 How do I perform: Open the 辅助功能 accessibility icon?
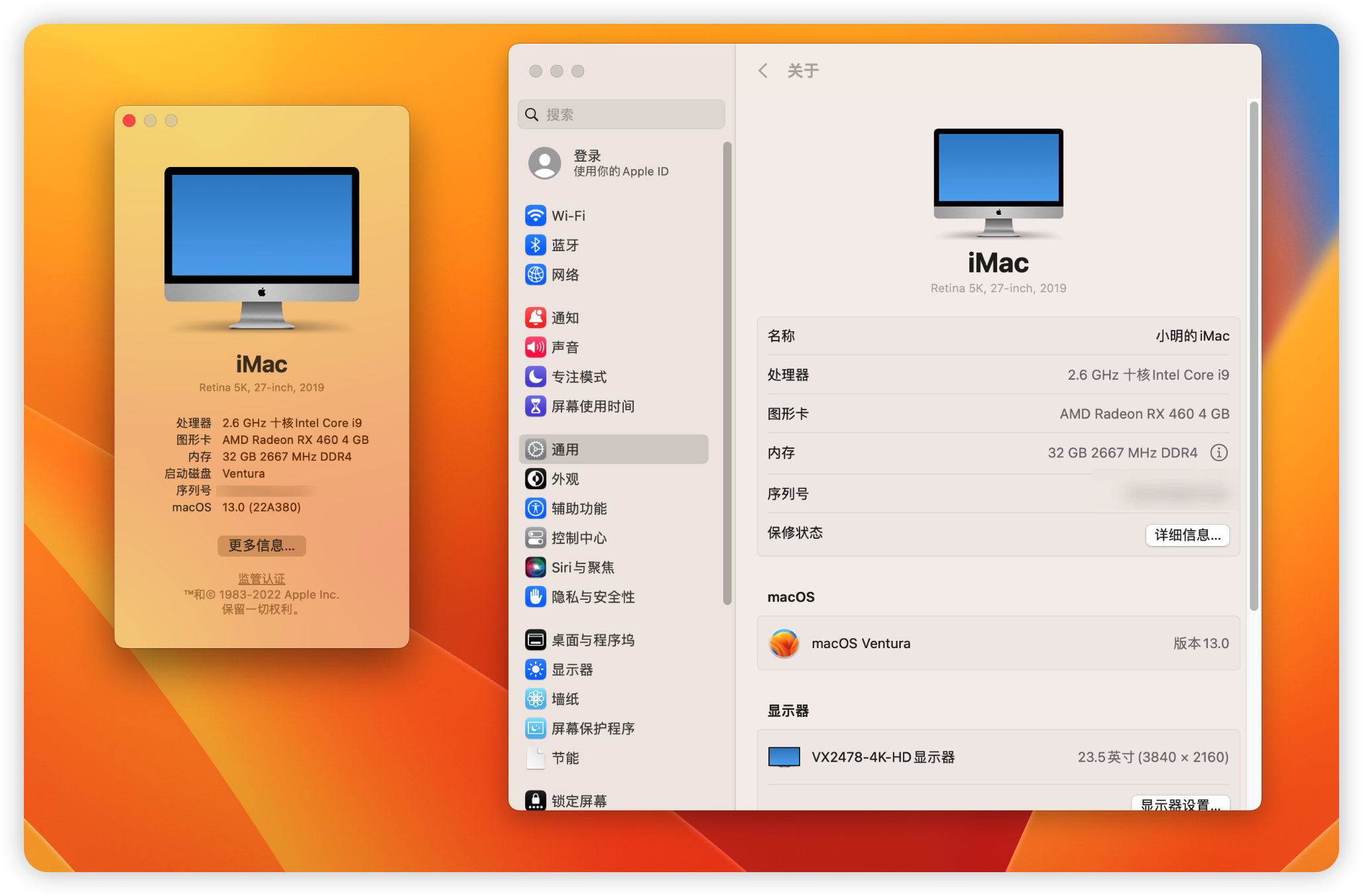point(535,508)
